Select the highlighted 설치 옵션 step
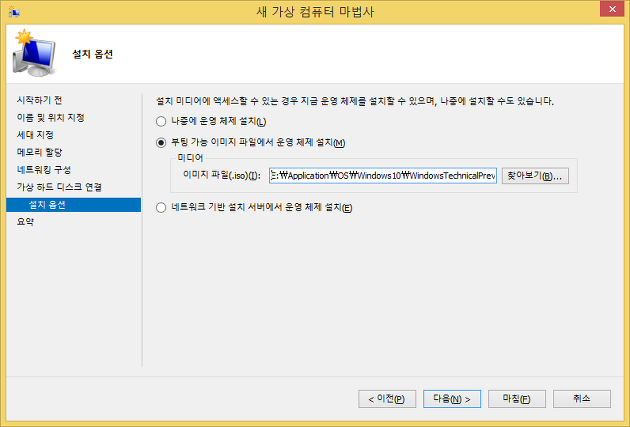Screen dimensions: 630x427 [74, 204]
